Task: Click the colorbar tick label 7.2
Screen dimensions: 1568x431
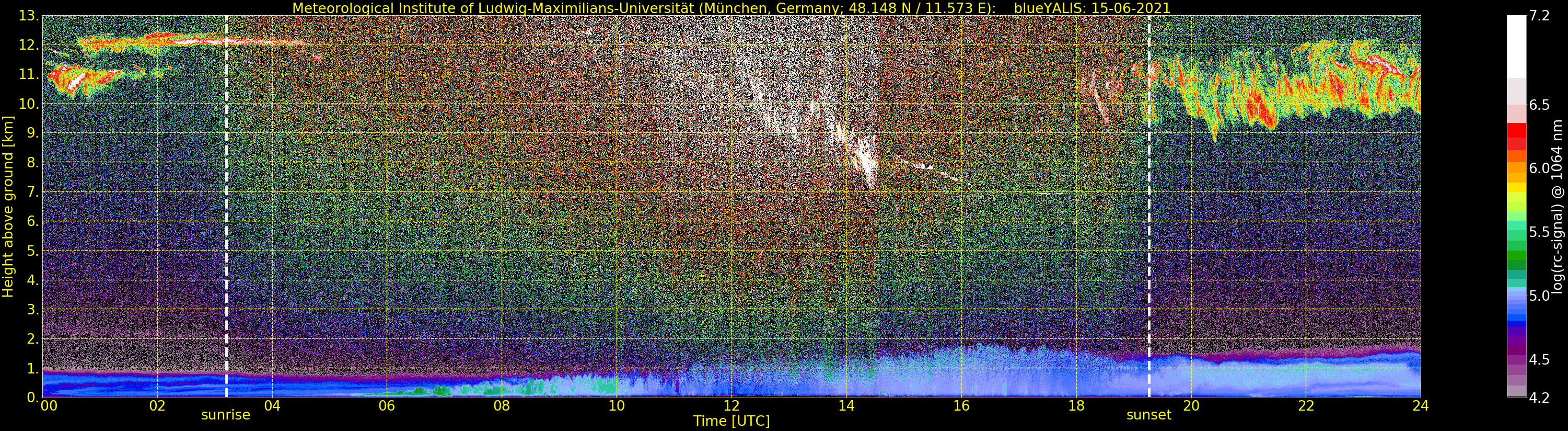Action: pyautogui.click(x=1539, y=16)
